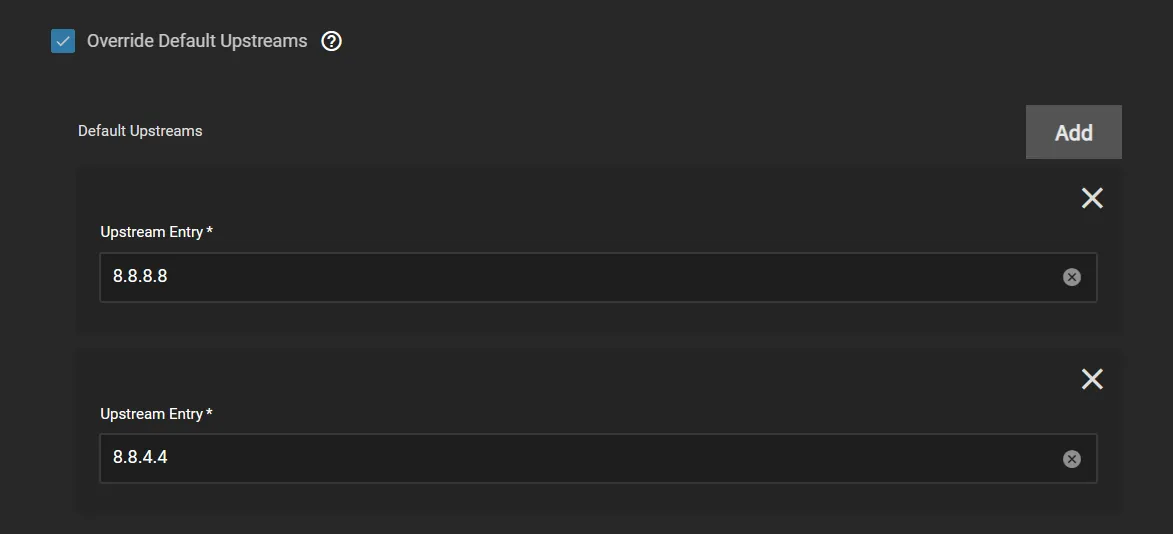Viewport: 1173px width, 534px height.
Task: Focus the input field containing 8.8.8.8
Action: click(600, 277)
